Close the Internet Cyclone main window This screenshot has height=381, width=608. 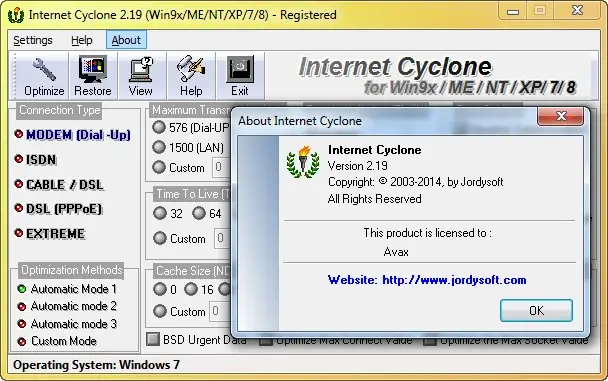pyautogui.click(x=578, y=10)
